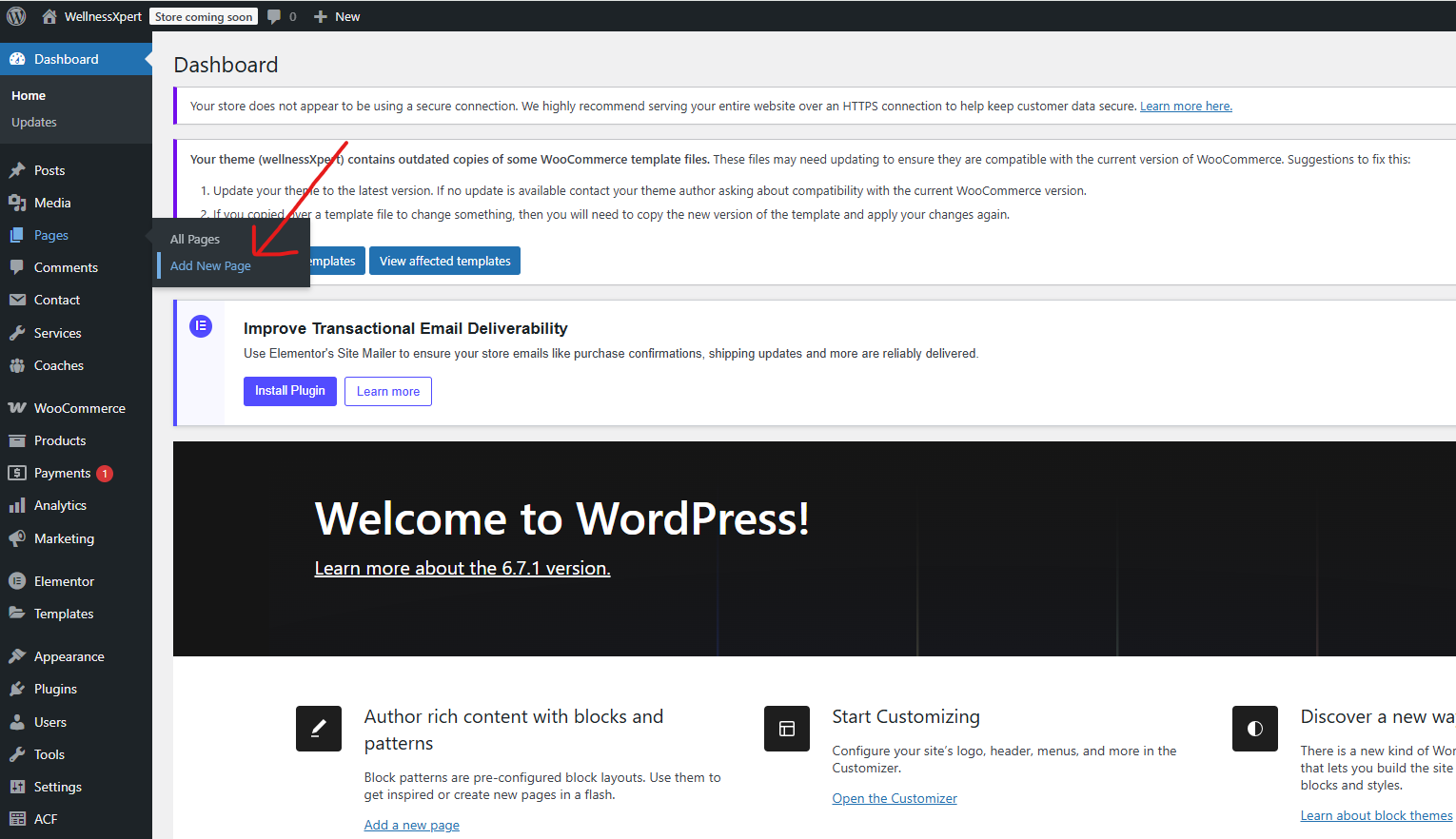Click the Add a new page link

click(412, 825)
